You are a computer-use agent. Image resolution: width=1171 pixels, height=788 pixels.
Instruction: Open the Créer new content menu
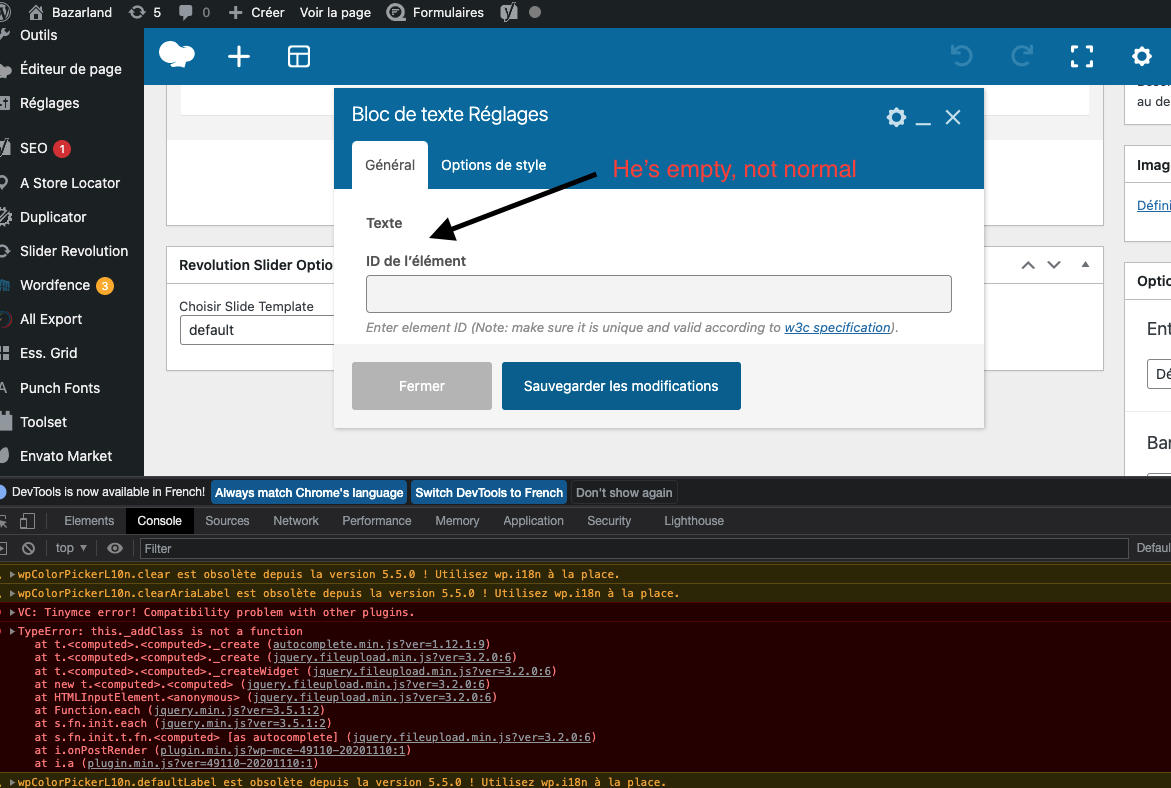[256, 12]
